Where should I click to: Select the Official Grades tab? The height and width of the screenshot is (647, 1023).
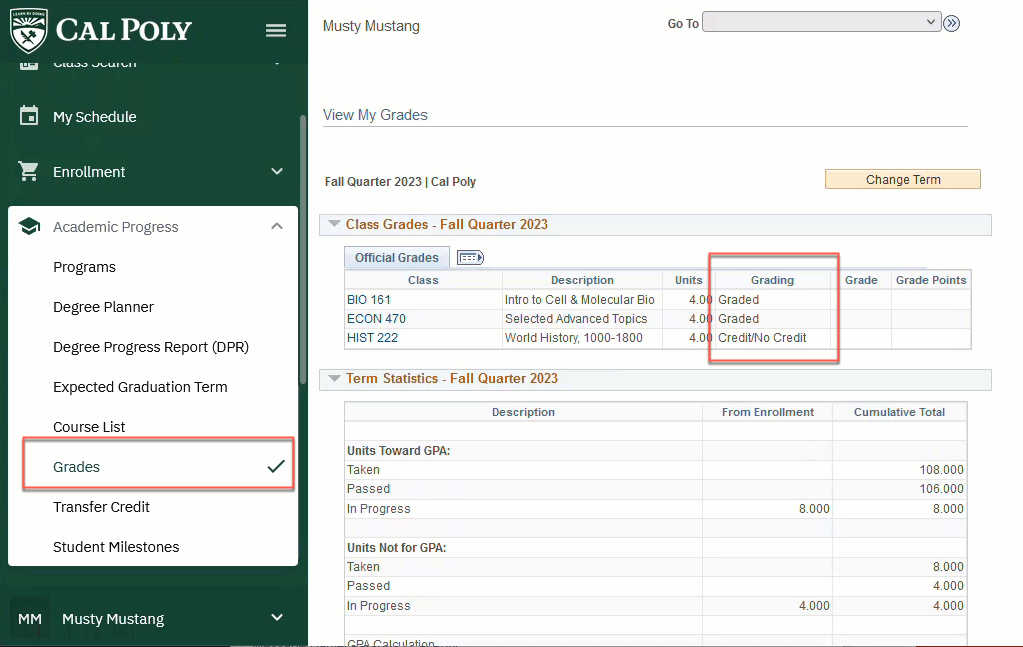397,258
